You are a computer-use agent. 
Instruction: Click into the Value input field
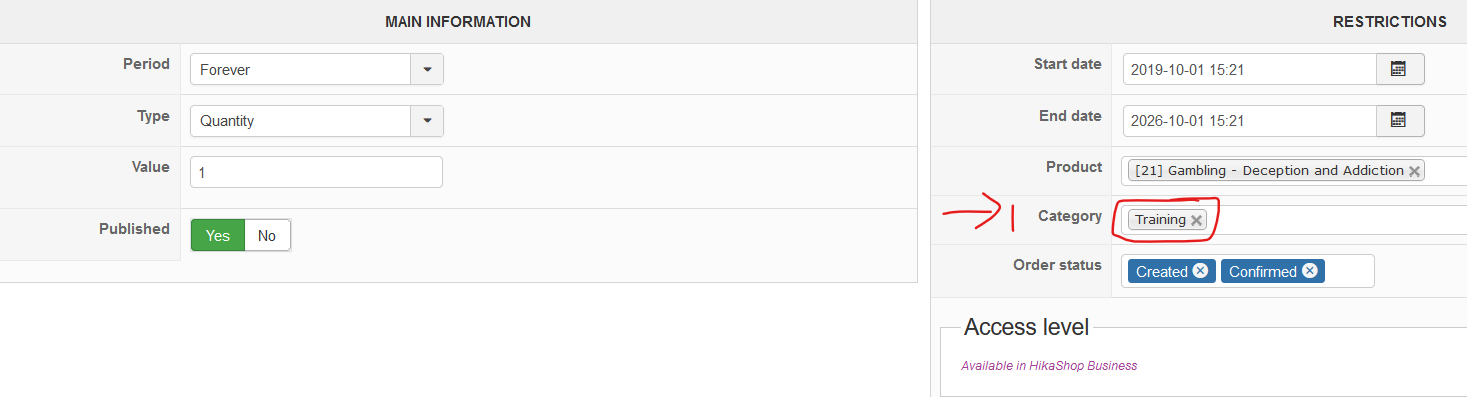coord(316,172)
